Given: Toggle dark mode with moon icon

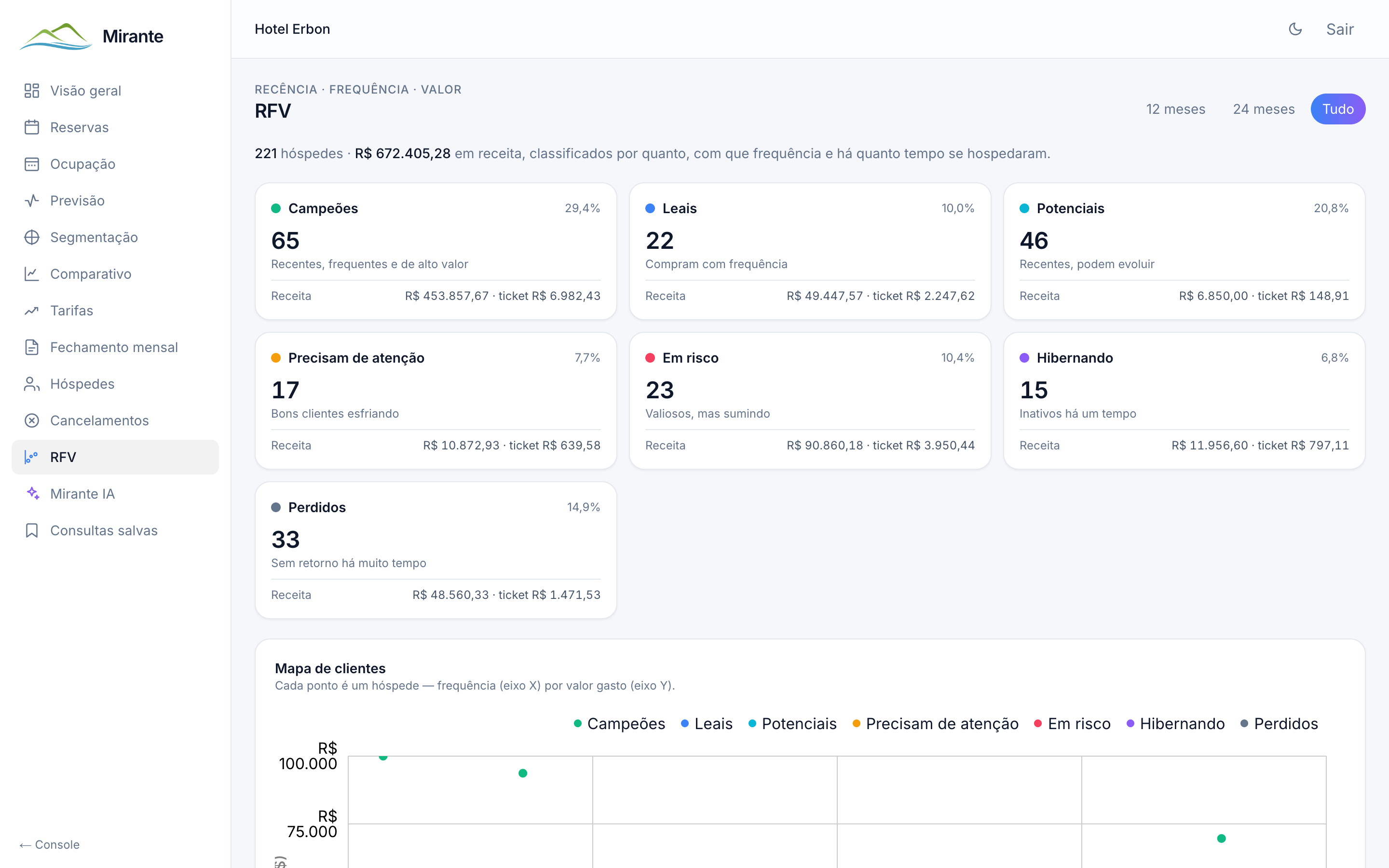Looking at the screenshot, I should (1295, 29).
